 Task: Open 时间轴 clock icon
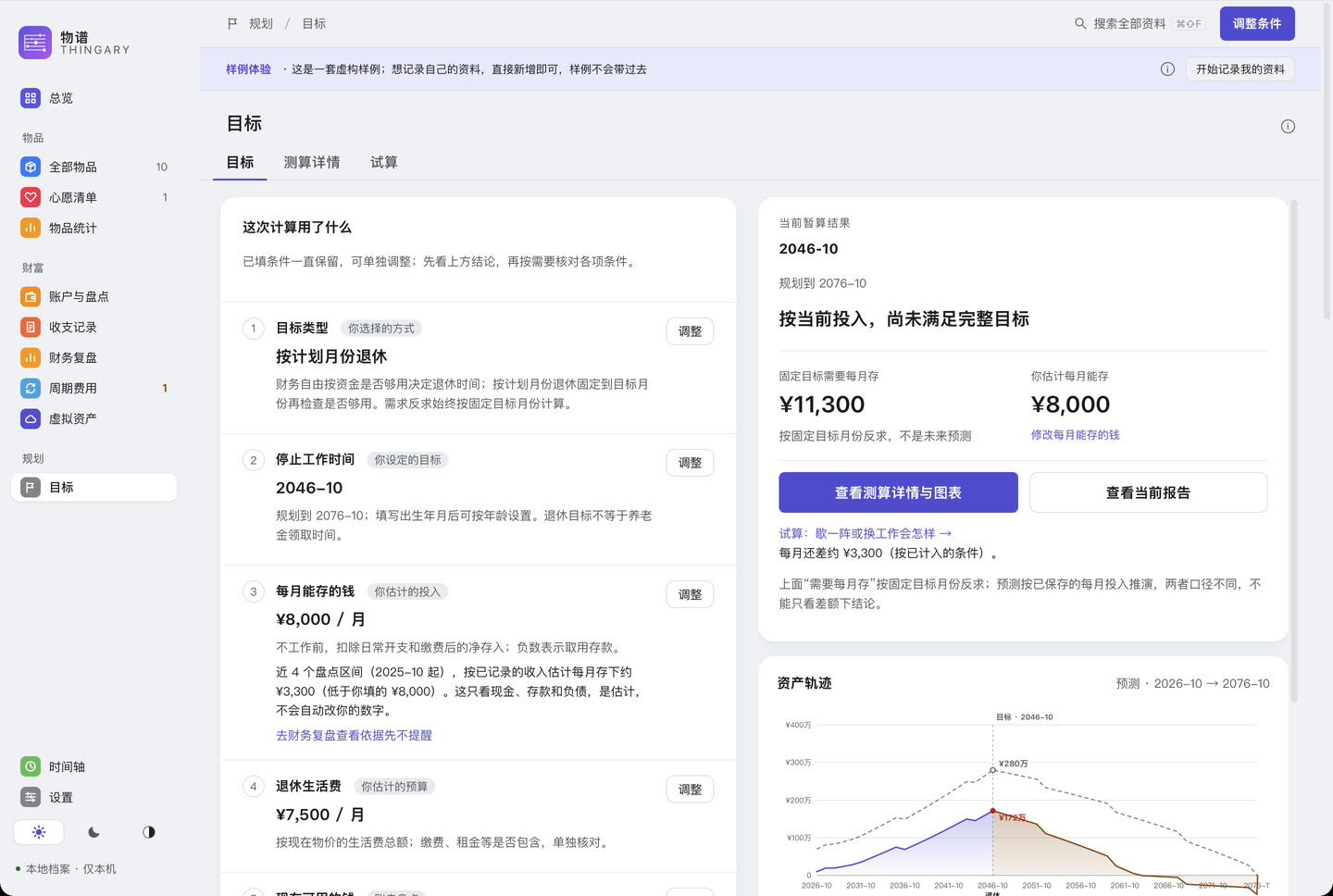31,766
